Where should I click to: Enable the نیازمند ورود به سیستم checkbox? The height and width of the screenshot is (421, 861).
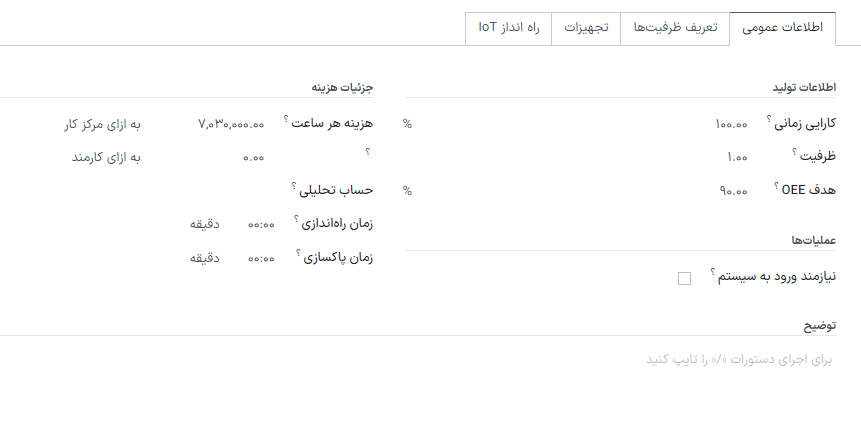point(684,278)
